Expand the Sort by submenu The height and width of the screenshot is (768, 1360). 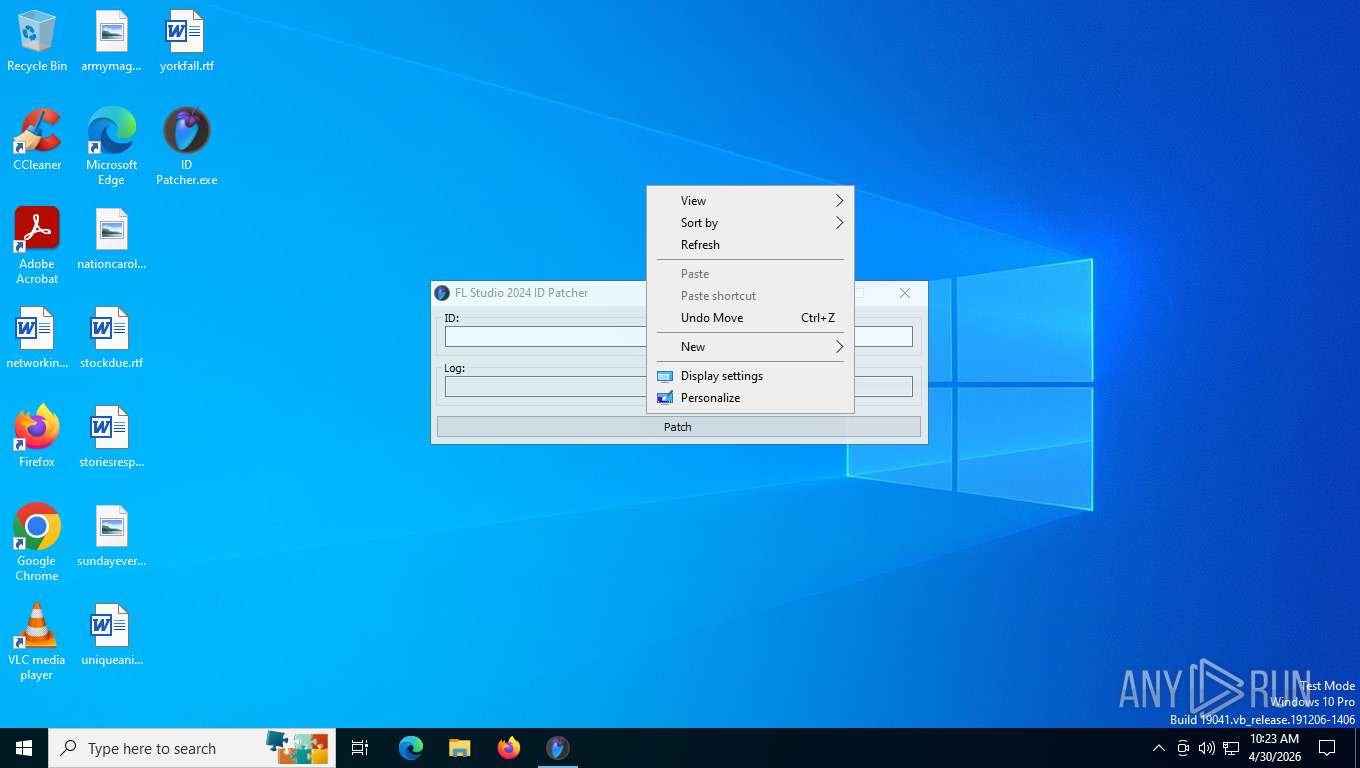[750, 223]
